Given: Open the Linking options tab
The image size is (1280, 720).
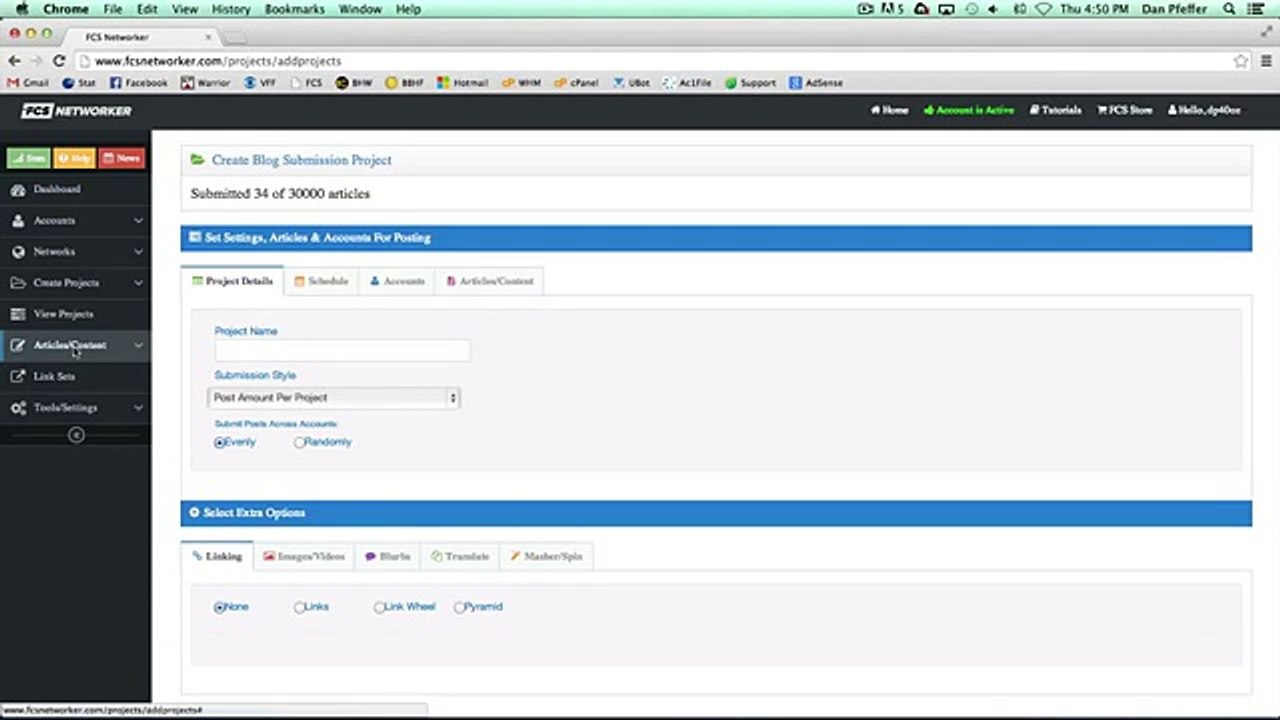Looking at the screenshot, I should click(x=217, y=556).
